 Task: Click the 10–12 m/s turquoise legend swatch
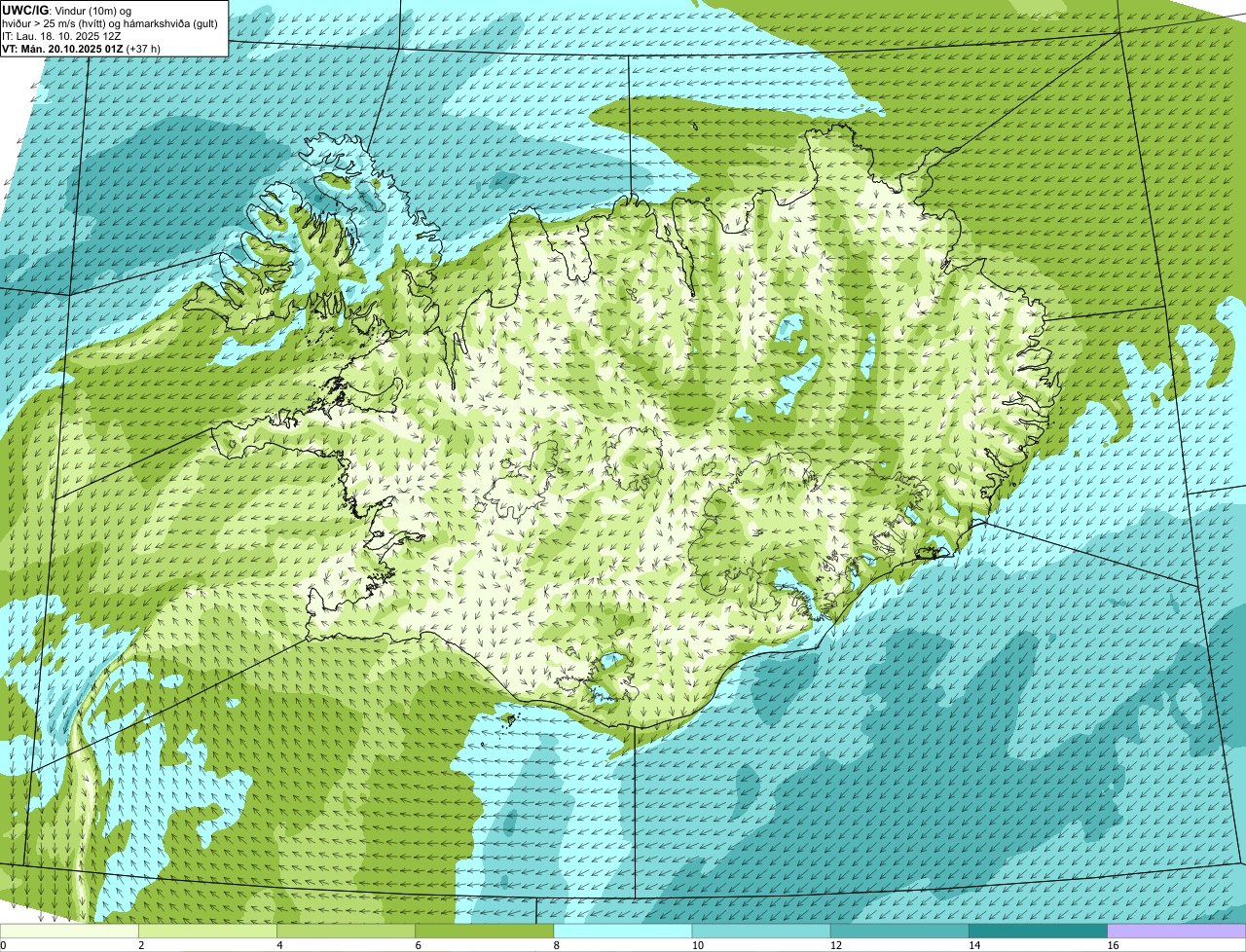[x=761, y=932]
